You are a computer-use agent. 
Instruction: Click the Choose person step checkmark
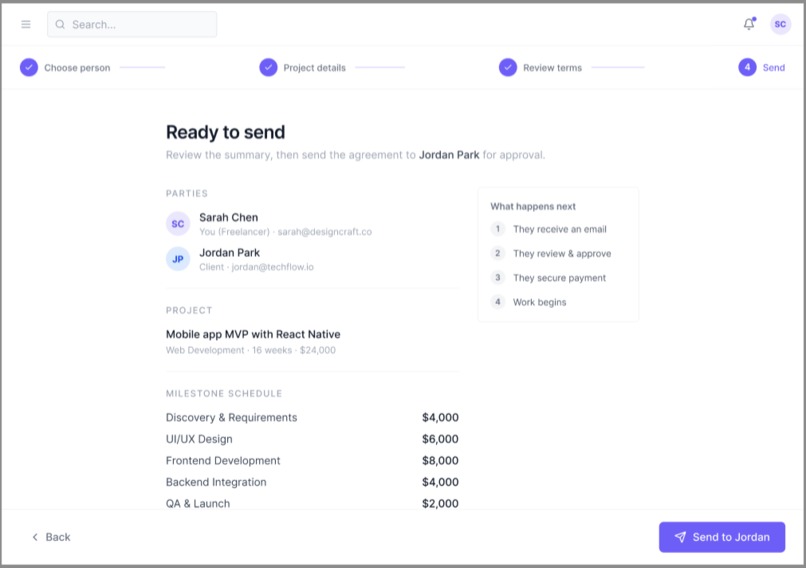pyautogui.click(x=29, y=67)
